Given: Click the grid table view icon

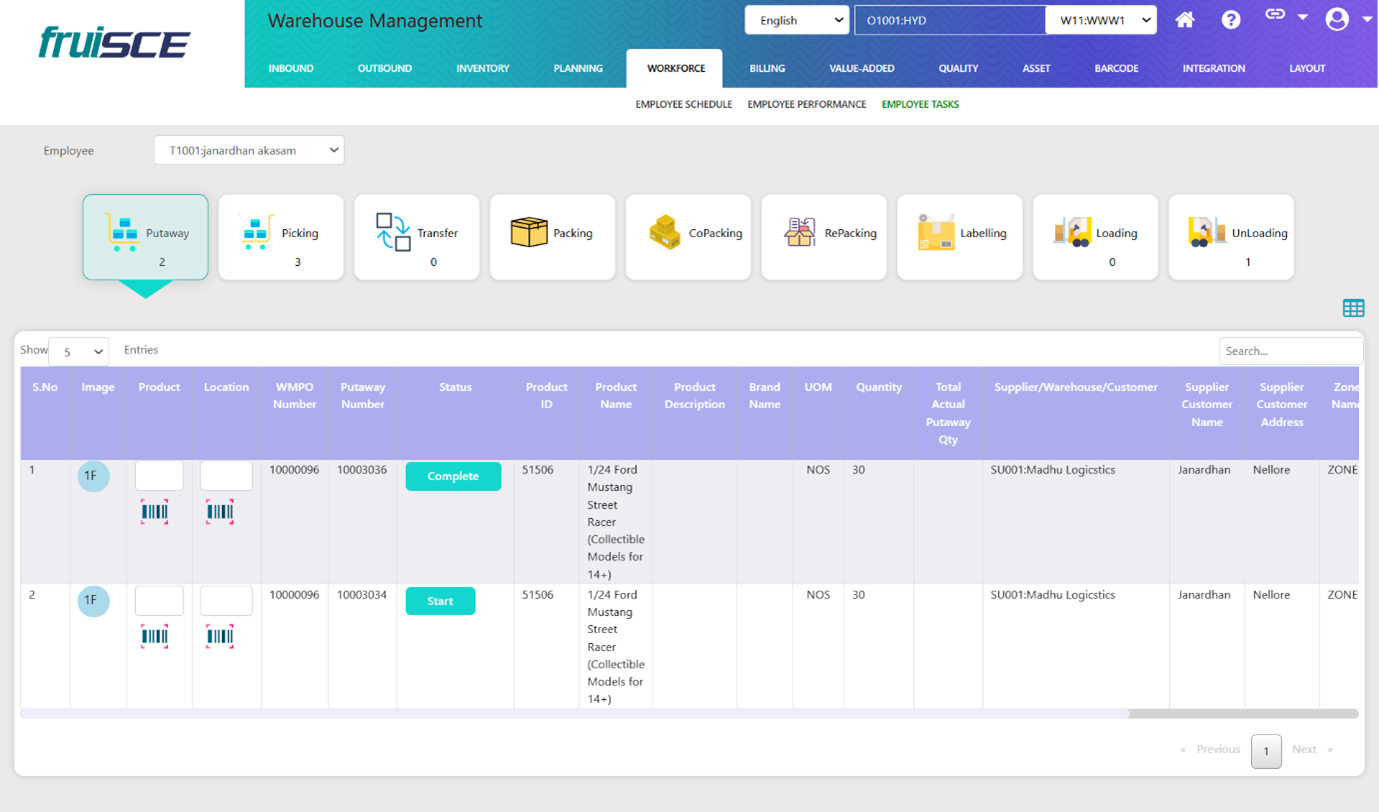Looking at the screenshot, I should (1353, 308).
